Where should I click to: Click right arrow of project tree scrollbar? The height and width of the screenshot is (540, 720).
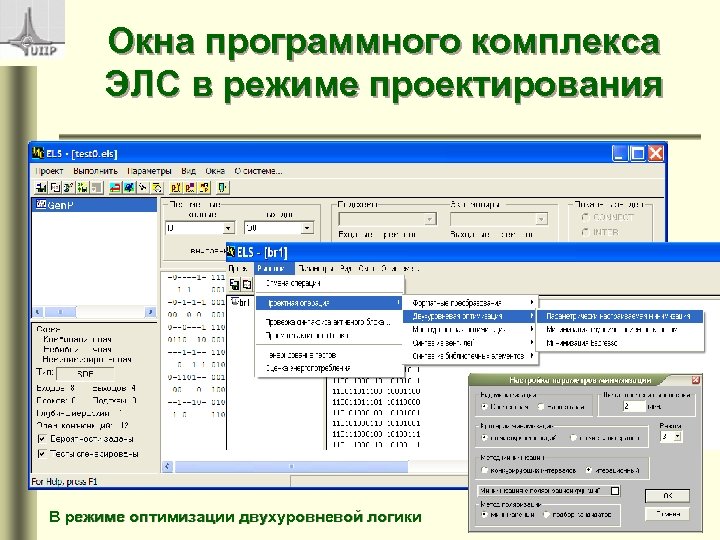150,312
